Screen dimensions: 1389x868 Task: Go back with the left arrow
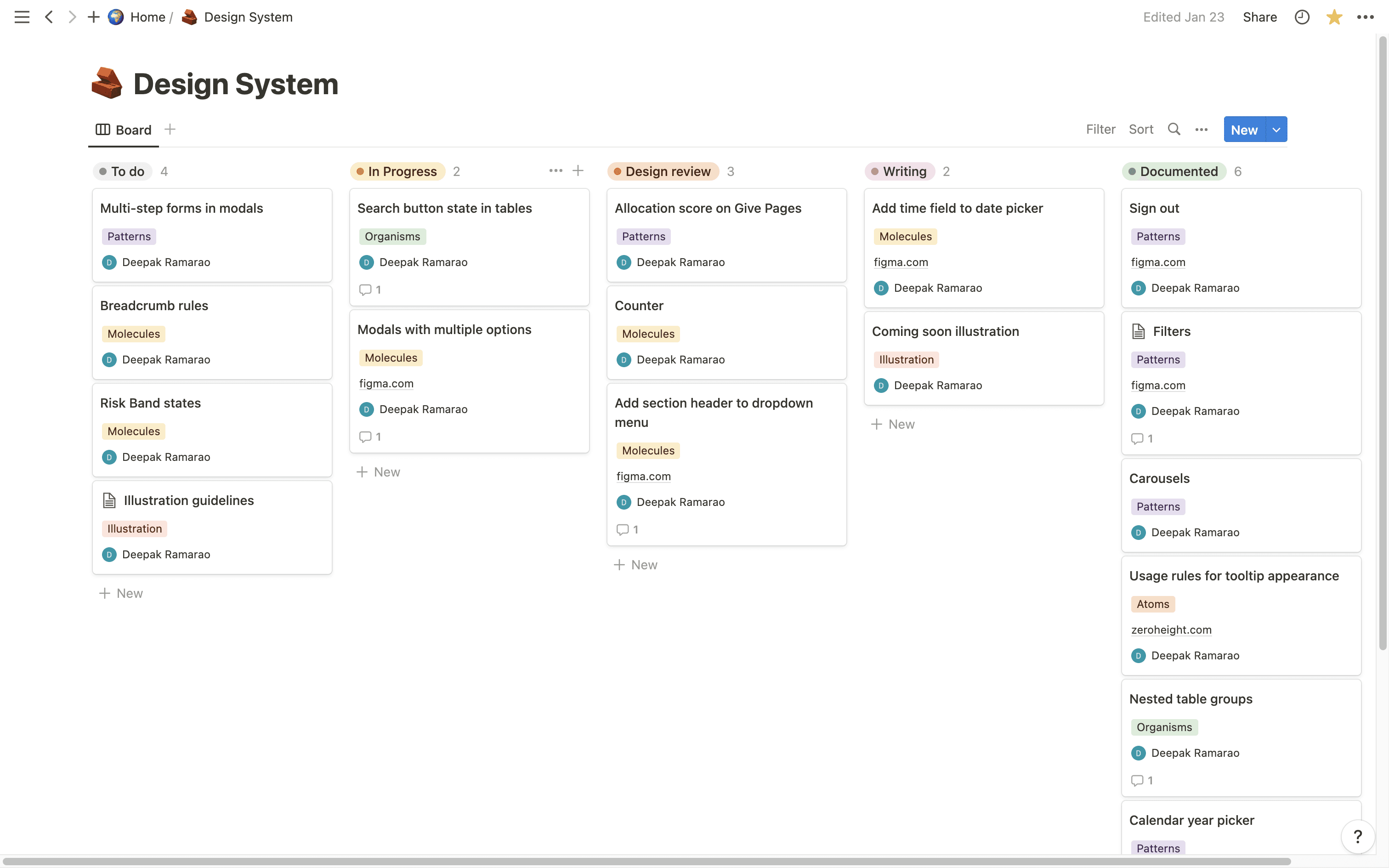tap(49, 17)
